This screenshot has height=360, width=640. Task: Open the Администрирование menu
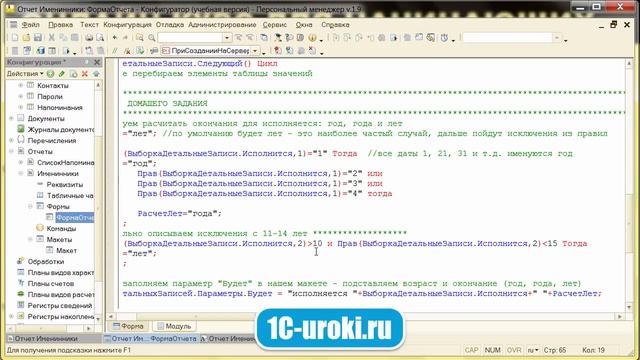(x=222, y=24)
